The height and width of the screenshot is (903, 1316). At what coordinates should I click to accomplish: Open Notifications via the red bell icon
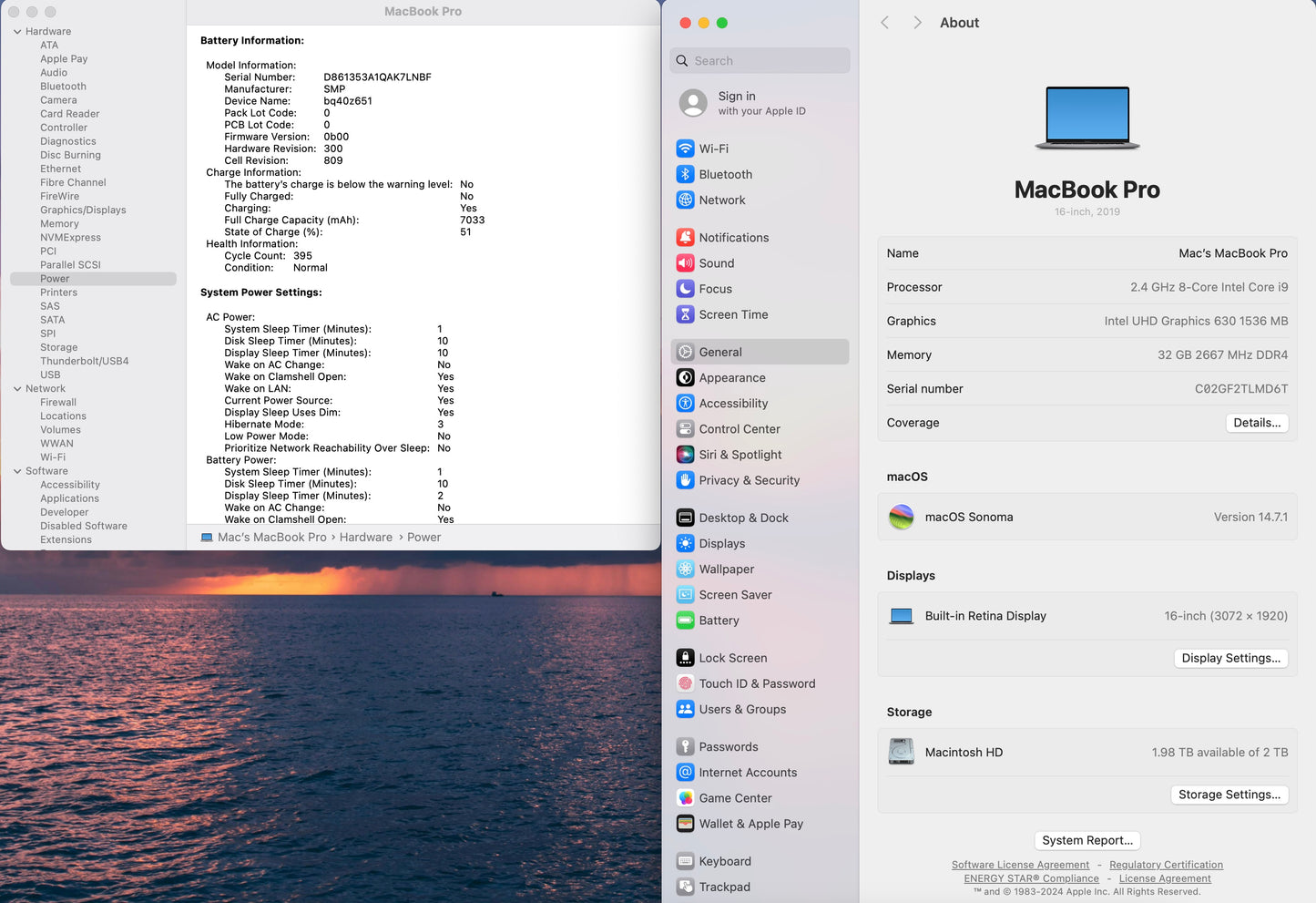(686, 237)
